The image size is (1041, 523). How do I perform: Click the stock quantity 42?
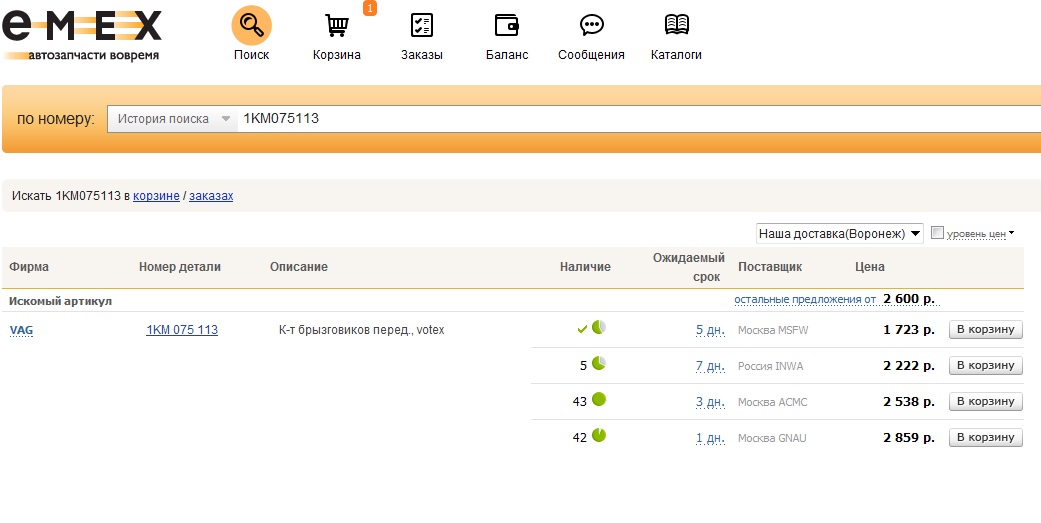(580, 437)
